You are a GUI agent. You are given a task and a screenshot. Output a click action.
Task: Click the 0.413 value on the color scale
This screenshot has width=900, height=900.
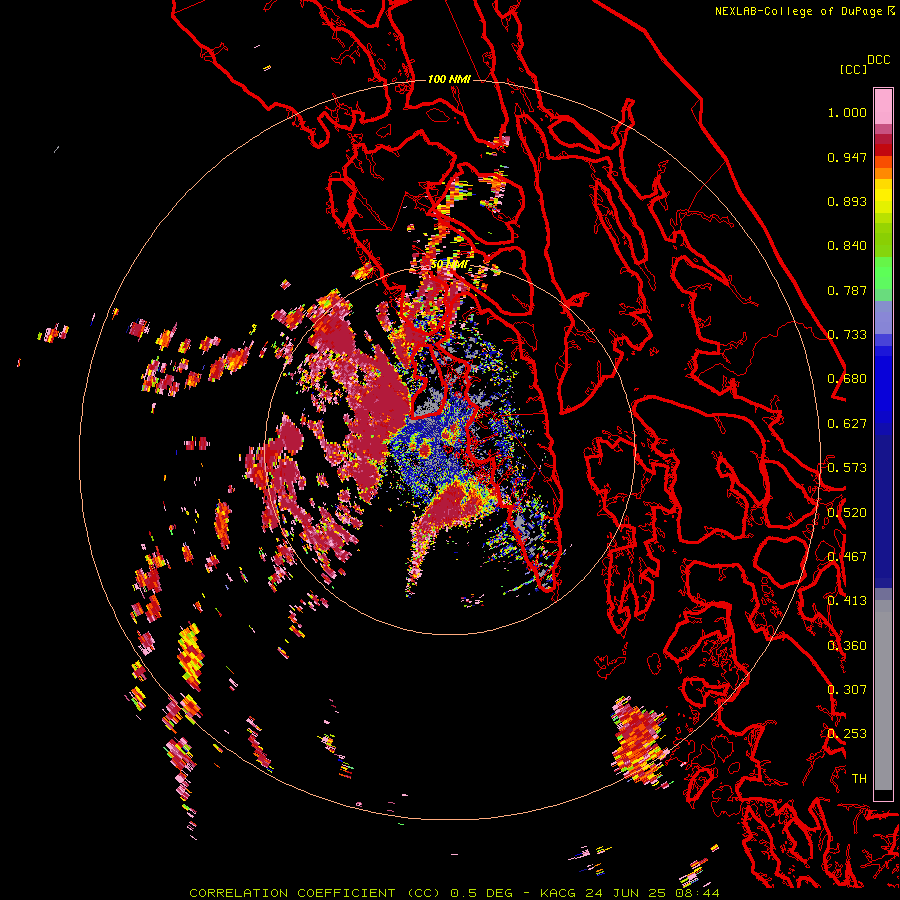(847, 601)
